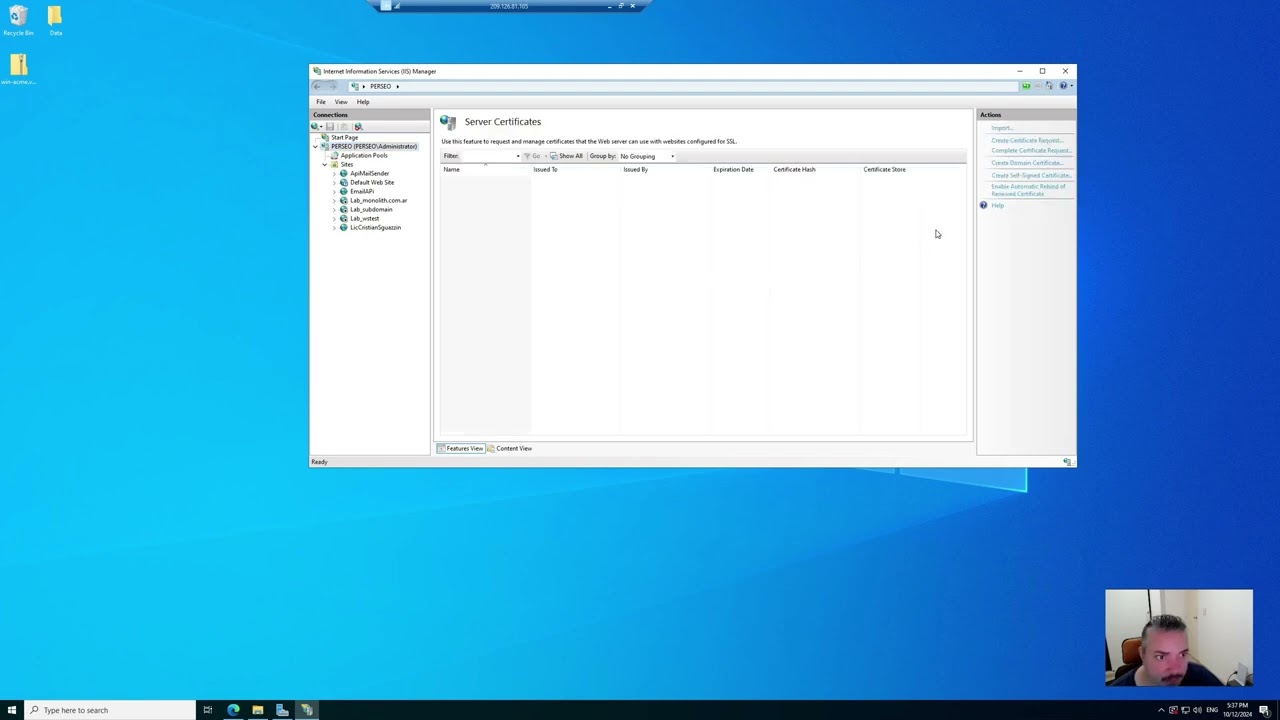
Task: Open File Explorer from the taskbar
Action: 257,710
